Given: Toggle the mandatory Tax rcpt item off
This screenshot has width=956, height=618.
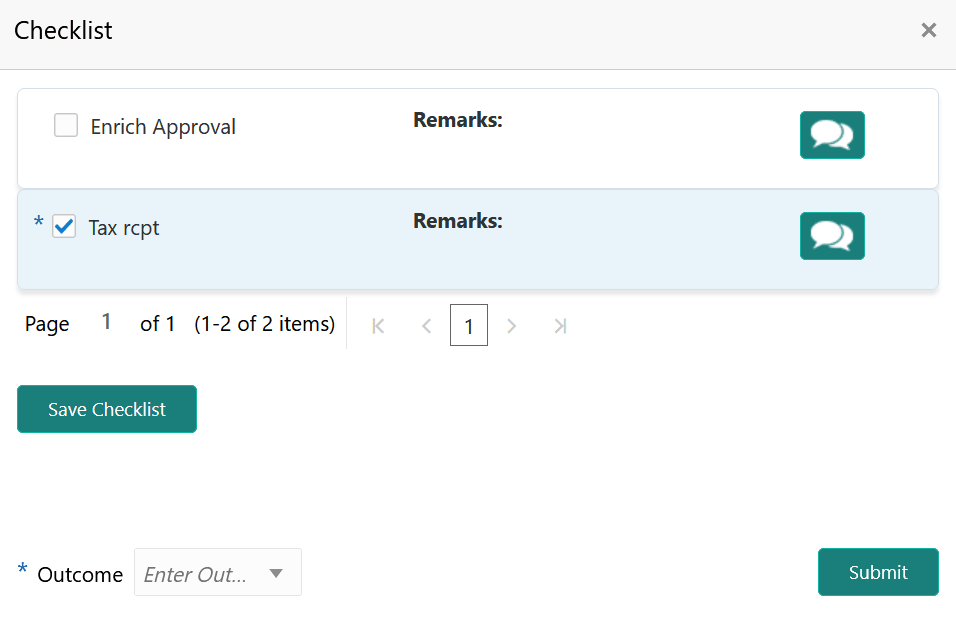Looking at the screenshot, I should [64, 226].
